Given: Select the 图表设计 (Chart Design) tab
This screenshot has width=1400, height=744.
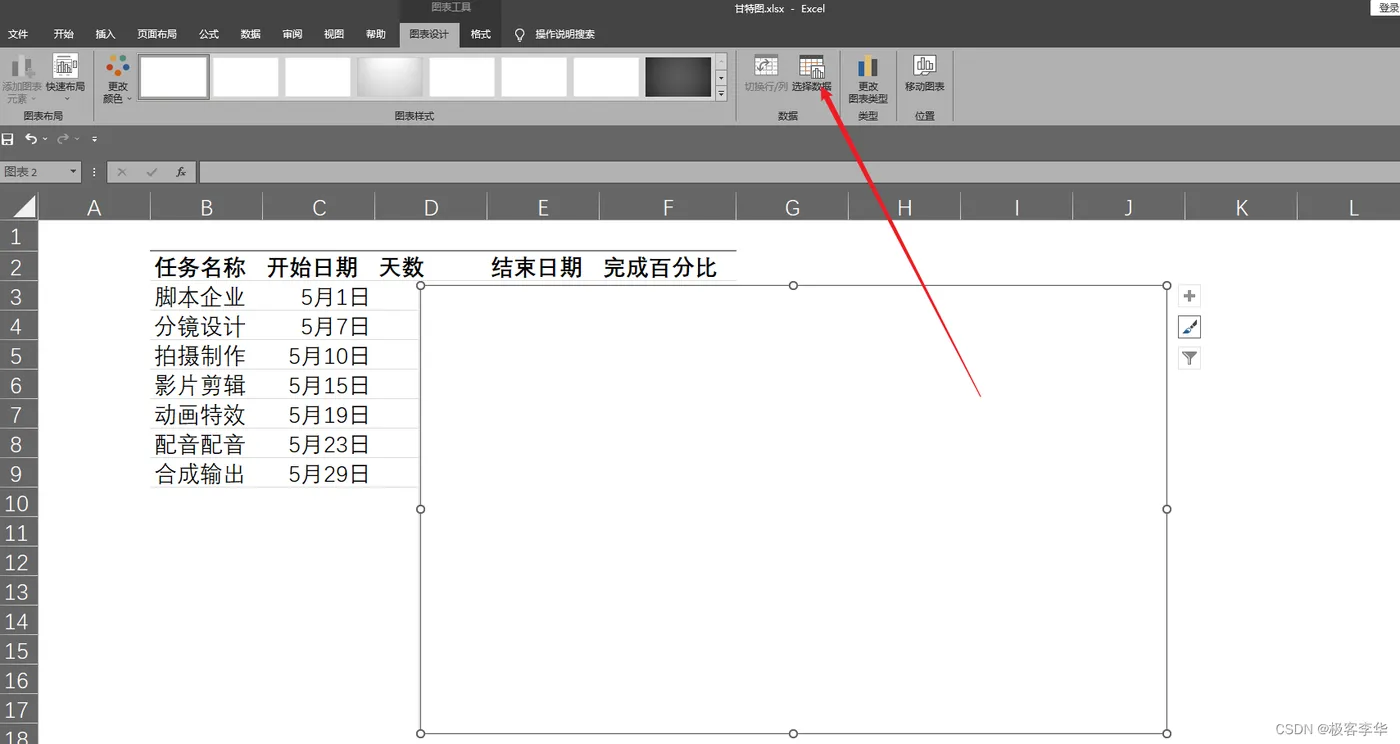Looking at the screenshot, I should click(430, 34).
